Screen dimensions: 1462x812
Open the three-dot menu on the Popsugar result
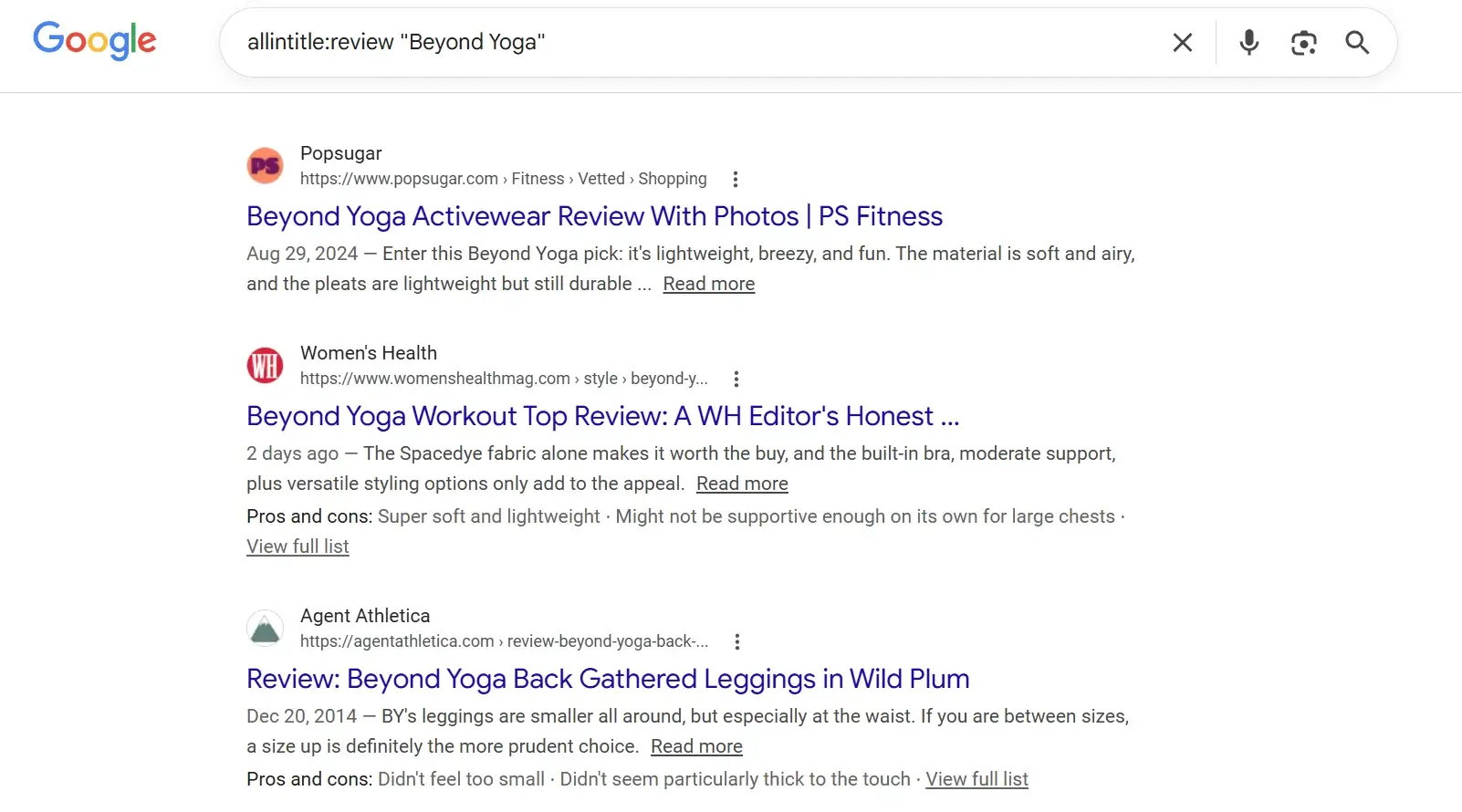[736, 179]
